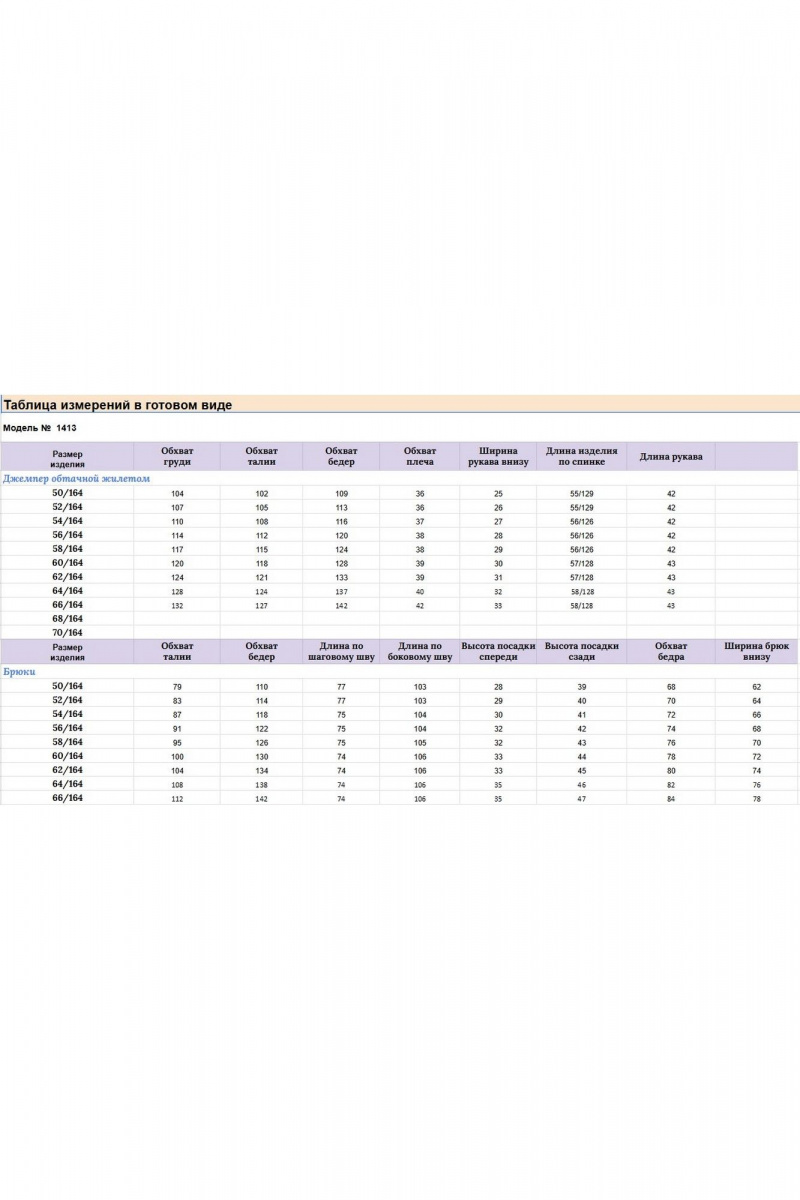
Task: Select the '55/129' length cell for size 50/164
Action: [x=581, y=494]
